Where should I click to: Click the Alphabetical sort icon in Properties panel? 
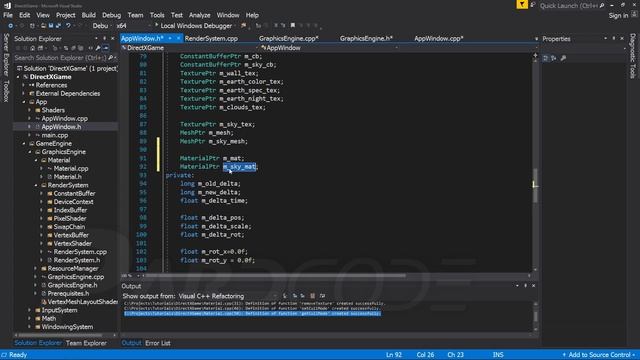click(554, 58)
